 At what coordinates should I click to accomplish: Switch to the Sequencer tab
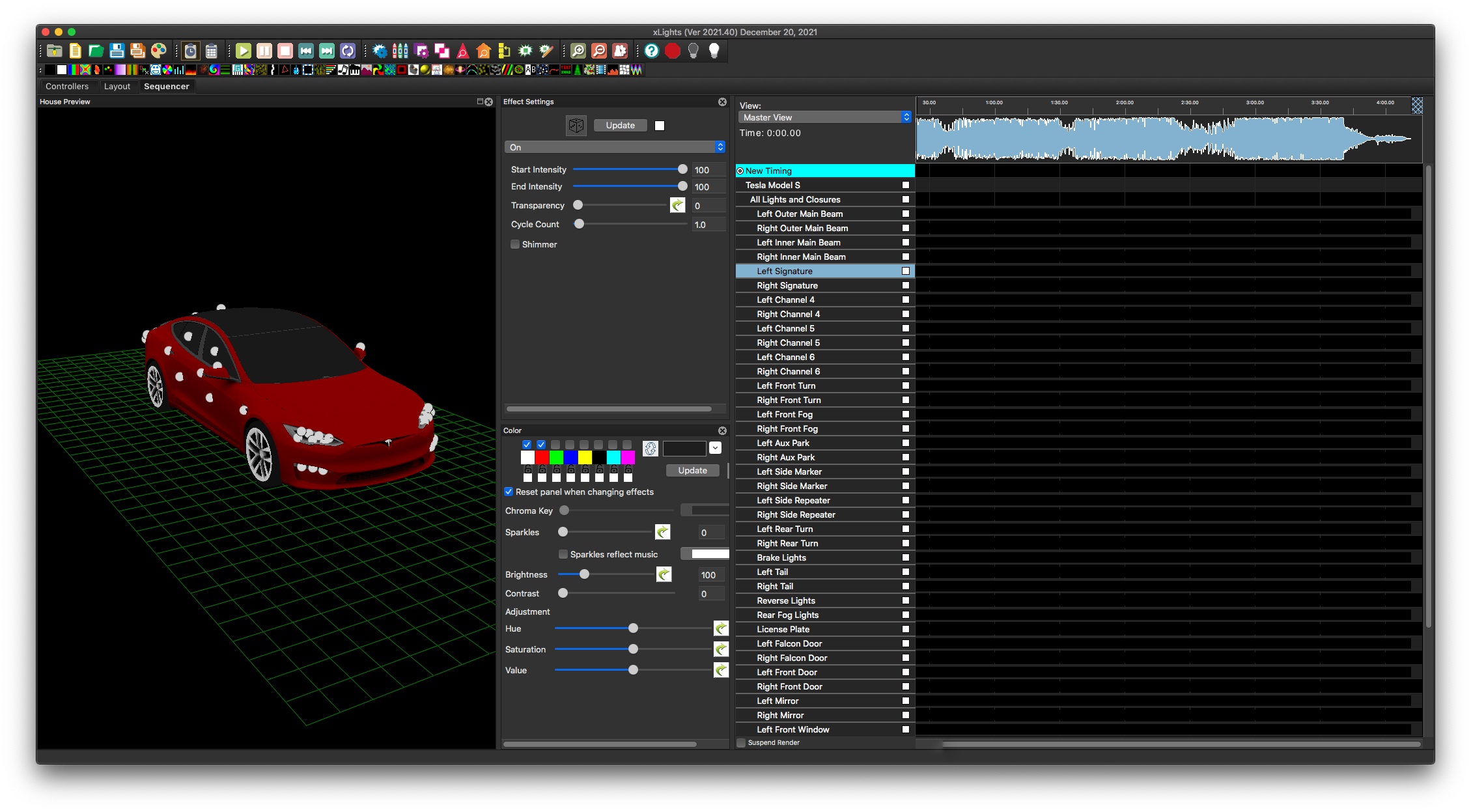coord(167,87)
